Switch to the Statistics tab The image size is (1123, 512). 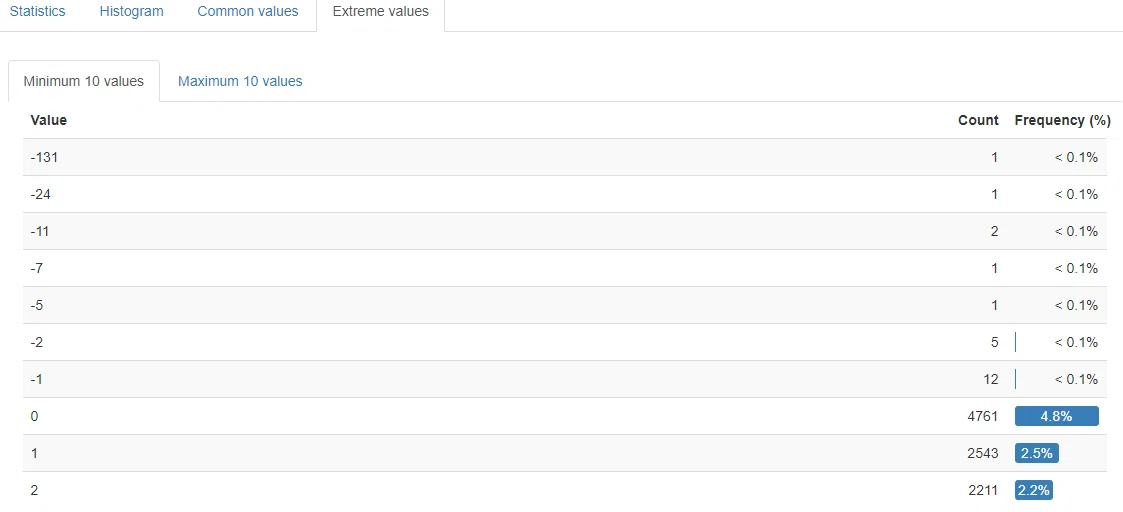[x=37, y=12]
